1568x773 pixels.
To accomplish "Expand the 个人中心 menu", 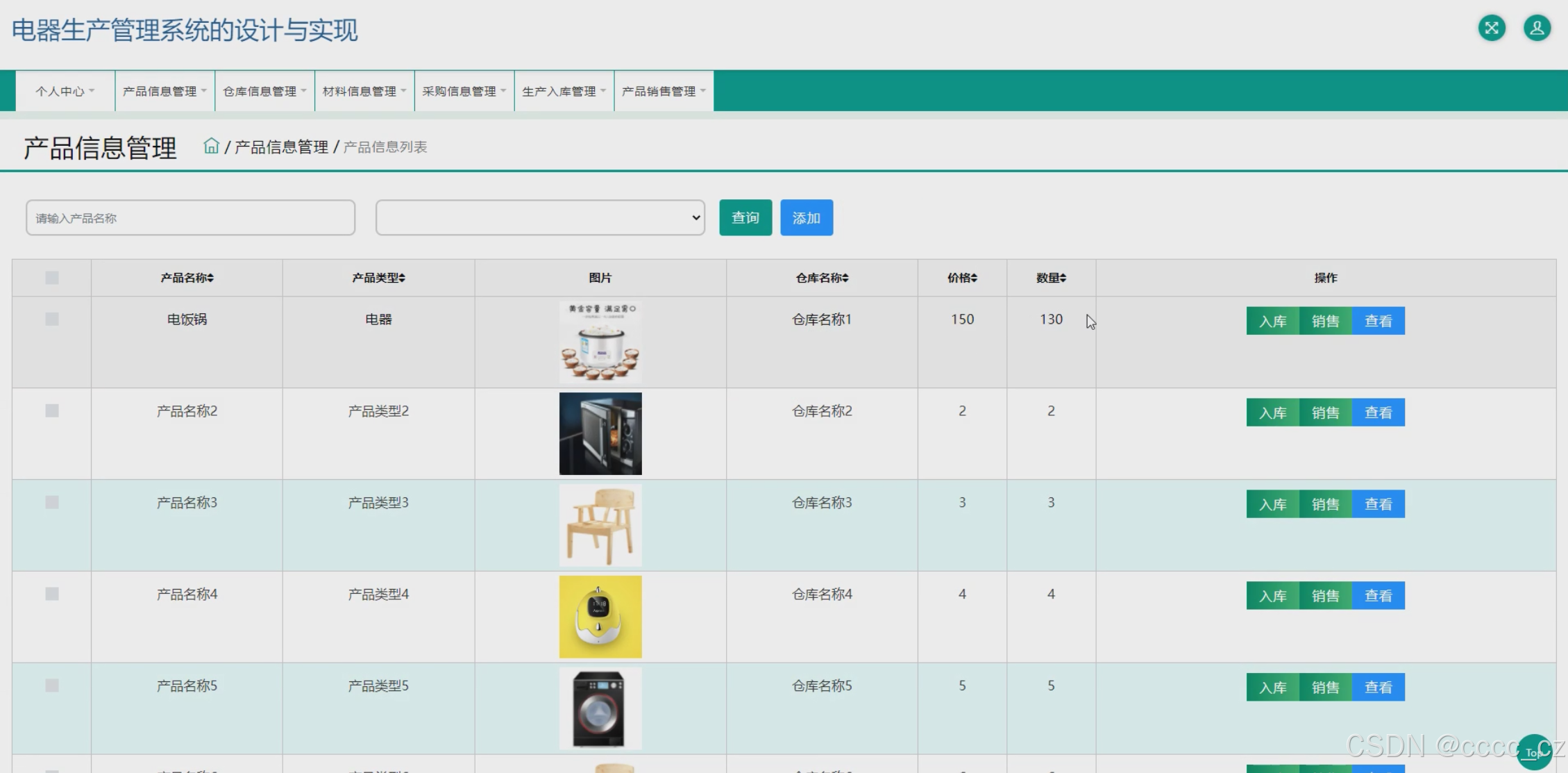I will pos(65,91).
